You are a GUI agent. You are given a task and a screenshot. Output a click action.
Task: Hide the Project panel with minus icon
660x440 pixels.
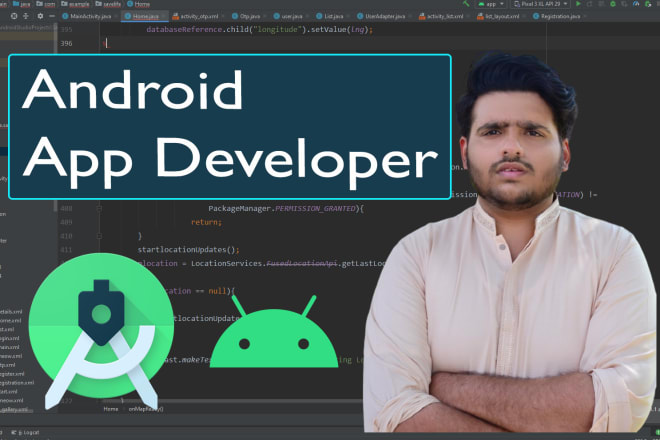pyautogui.click(x=52, y=16)
